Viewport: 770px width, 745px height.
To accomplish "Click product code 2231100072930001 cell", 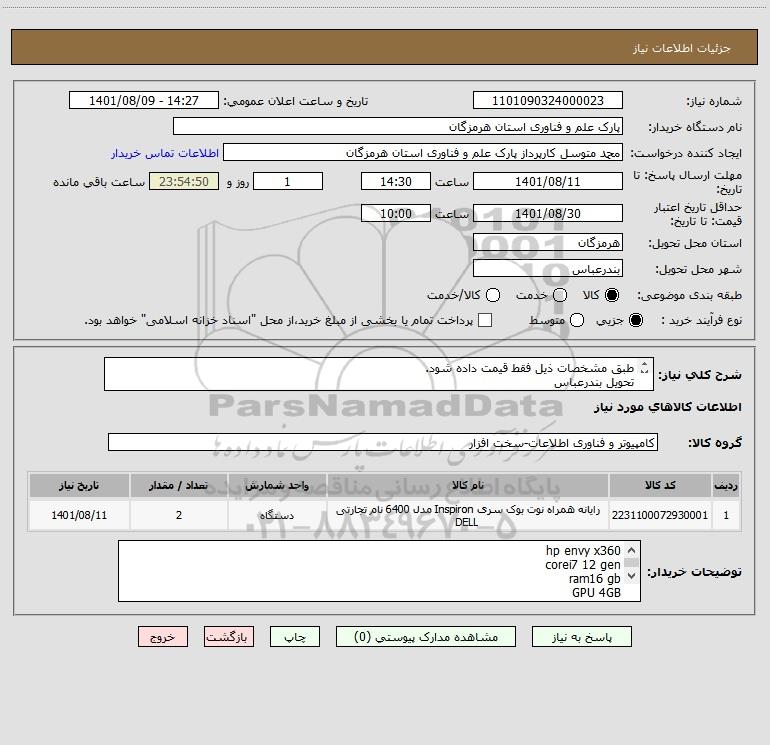I will click(660, 515).
